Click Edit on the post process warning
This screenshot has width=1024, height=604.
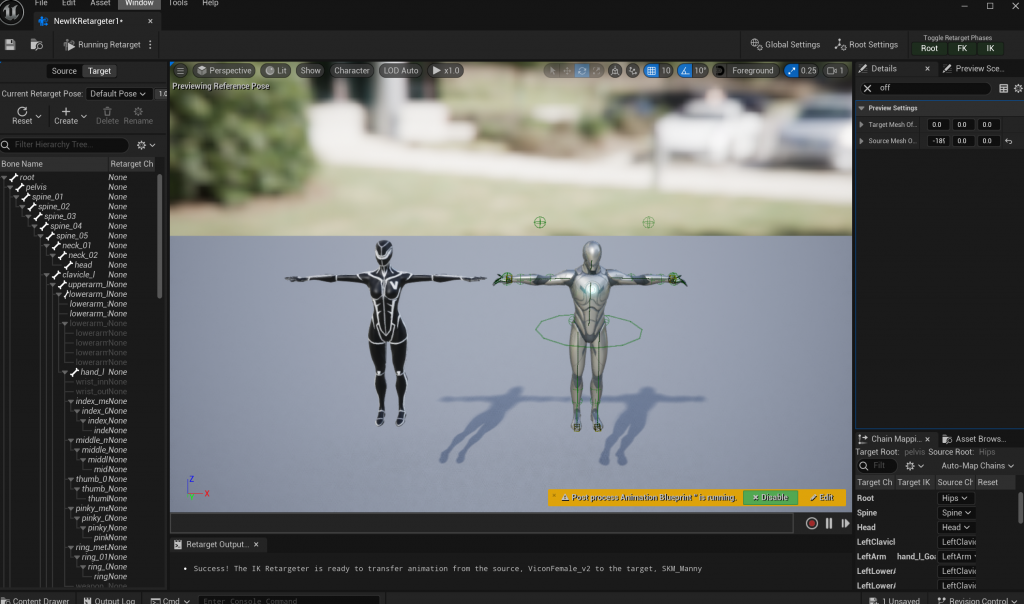click(822, 498)
